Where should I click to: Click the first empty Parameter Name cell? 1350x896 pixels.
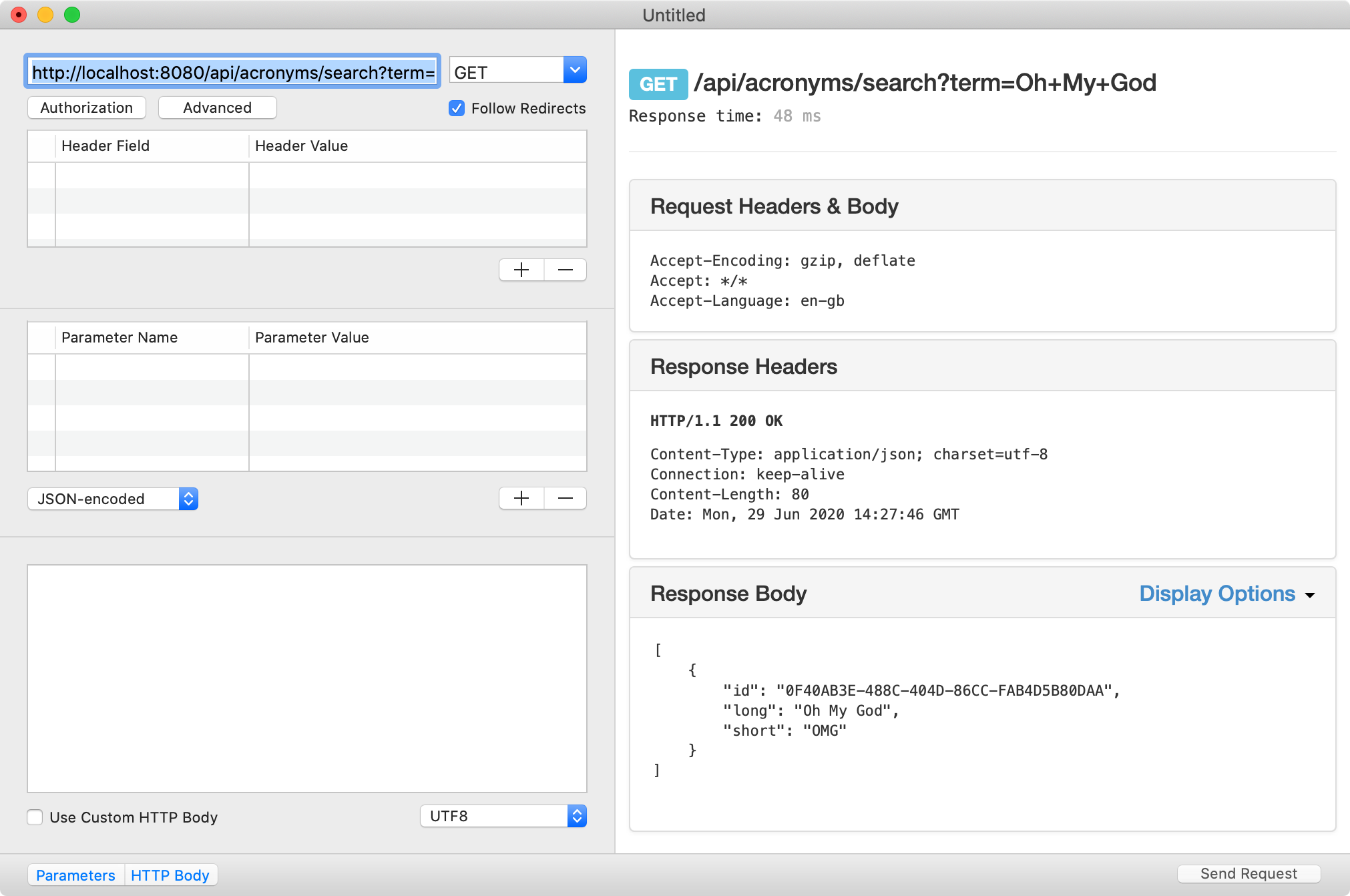[x=152, y=367]
